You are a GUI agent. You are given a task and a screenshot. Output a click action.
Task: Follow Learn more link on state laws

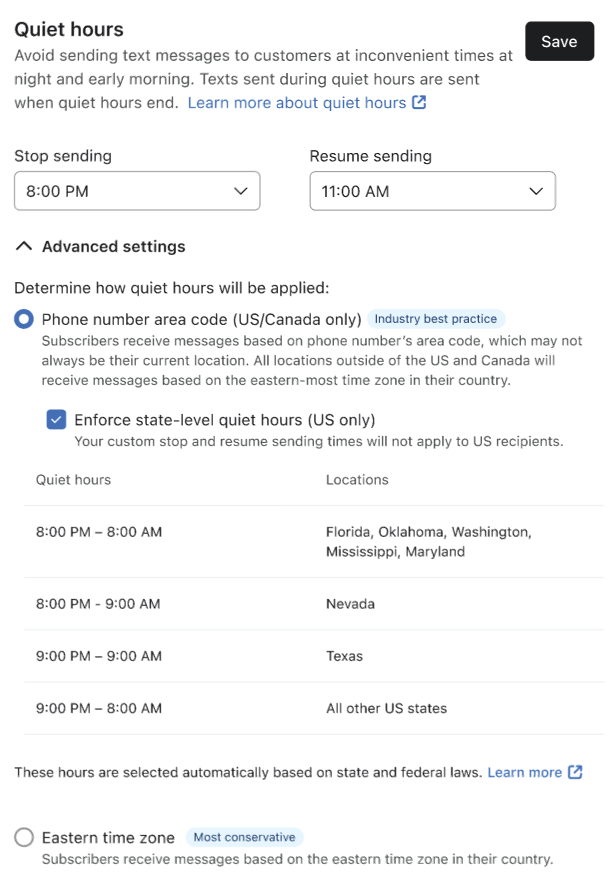click(x=524, y=772)
